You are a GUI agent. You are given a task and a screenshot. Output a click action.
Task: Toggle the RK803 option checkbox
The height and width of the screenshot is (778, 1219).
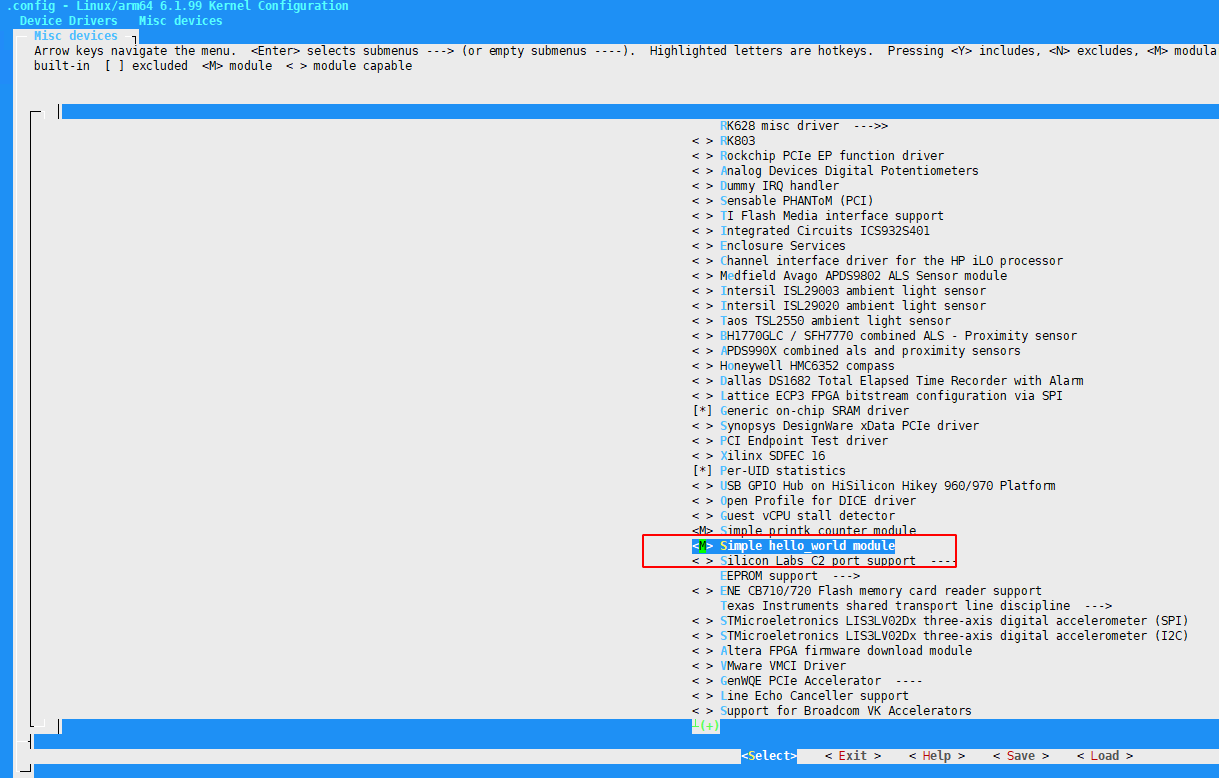pyautogui.click(x=702, y=141)
